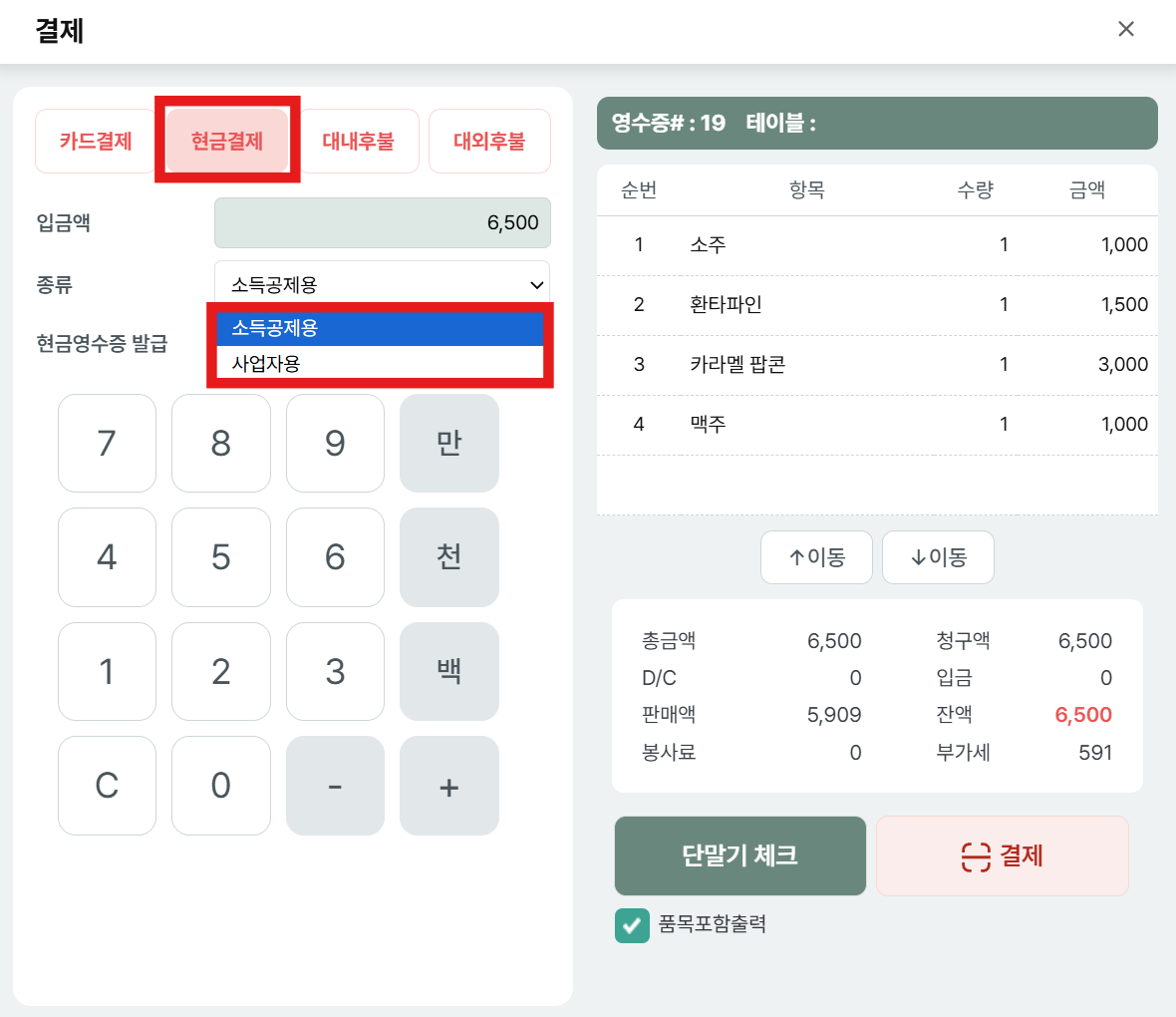Click the 결제 scan-icon pay button
Viewport: 1176px width, 1017px height.
pos(1002,855)
